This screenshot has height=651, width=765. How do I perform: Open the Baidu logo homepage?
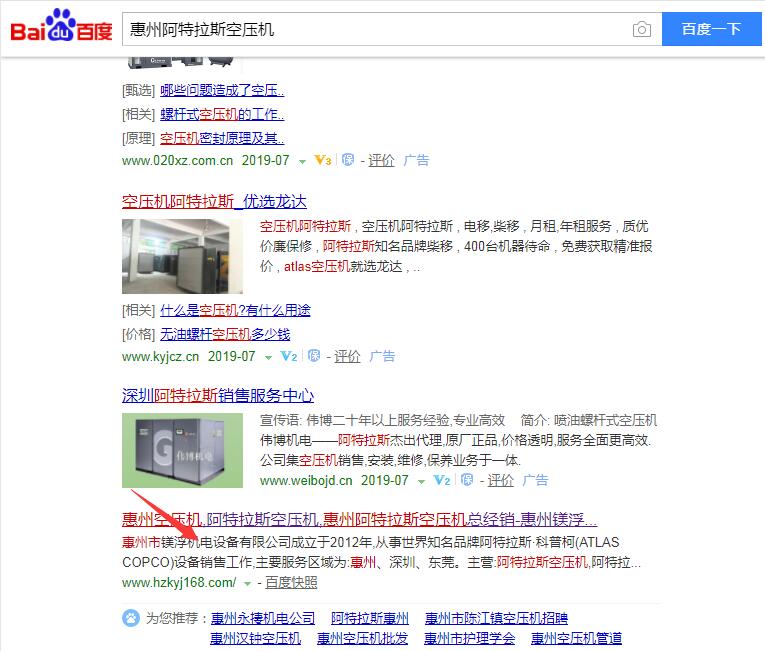point(61,25)
